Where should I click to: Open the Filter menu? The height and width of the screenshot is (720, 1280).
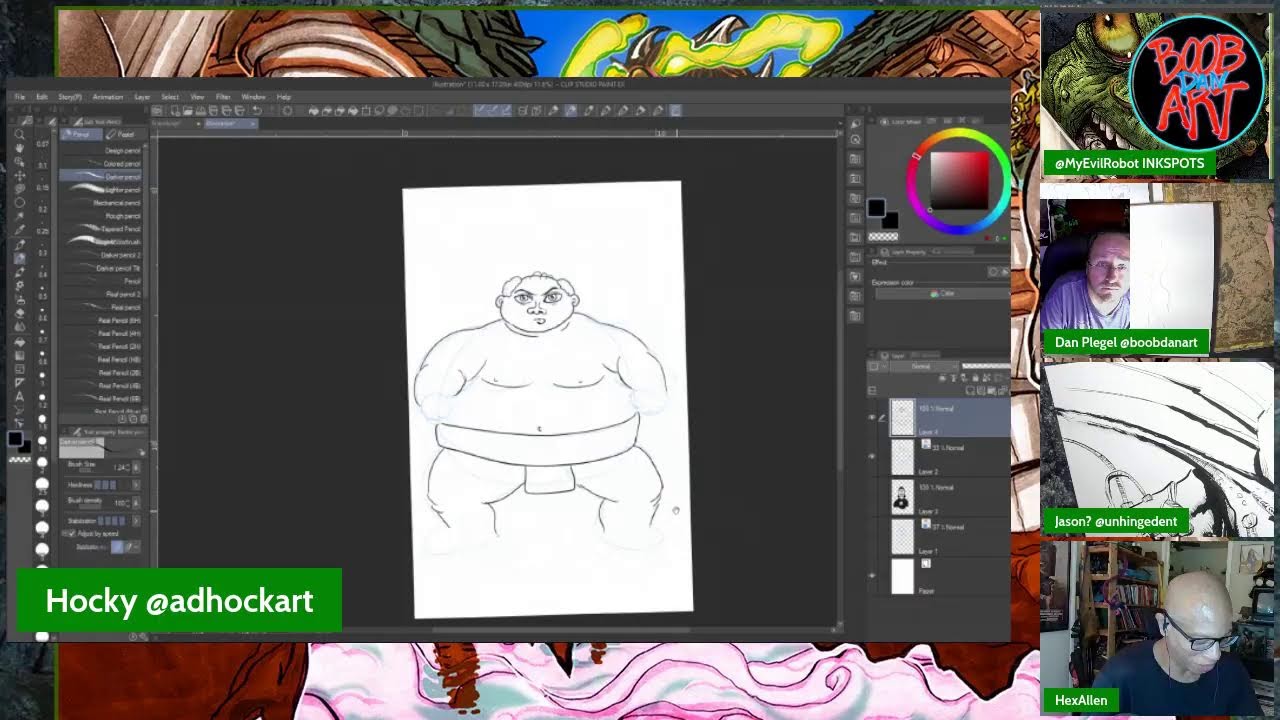[223, 97]
